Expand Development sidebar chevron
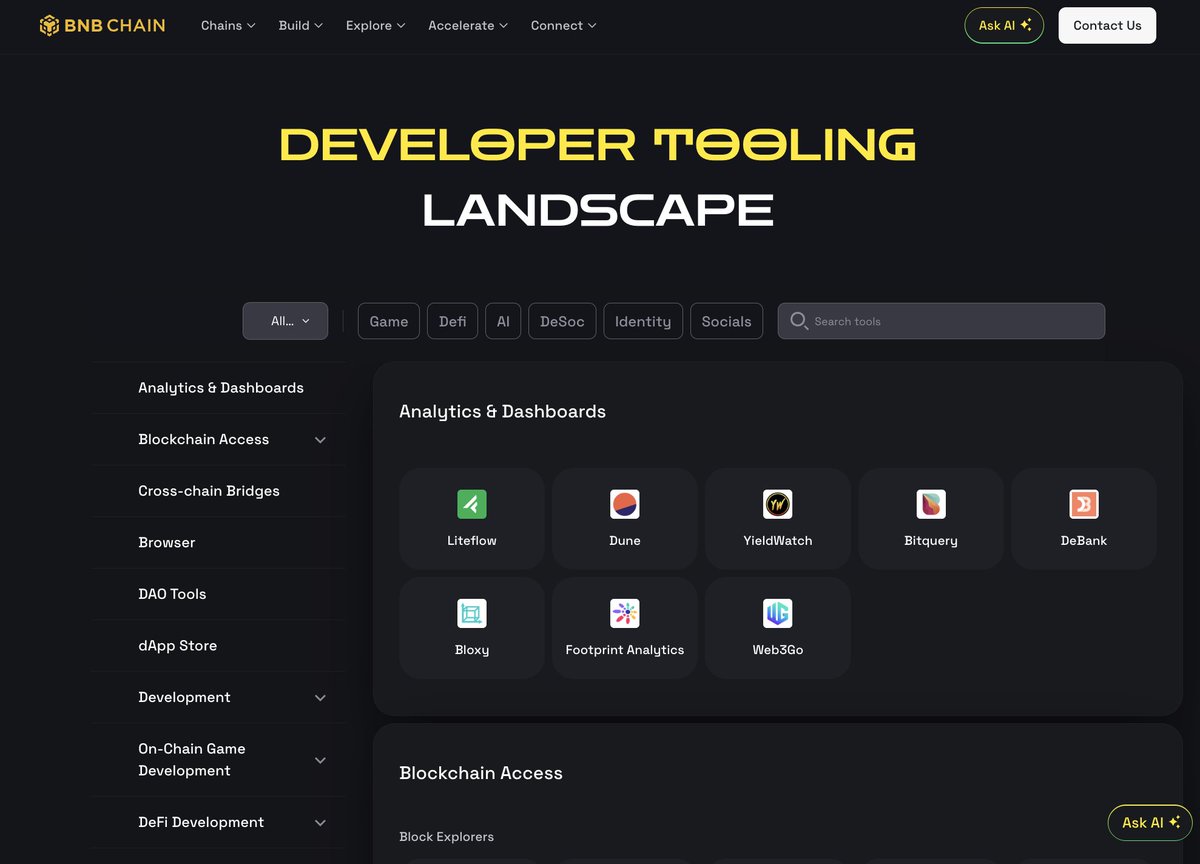The height and width of the screenshot is (864, 1200). click(320, 698)
